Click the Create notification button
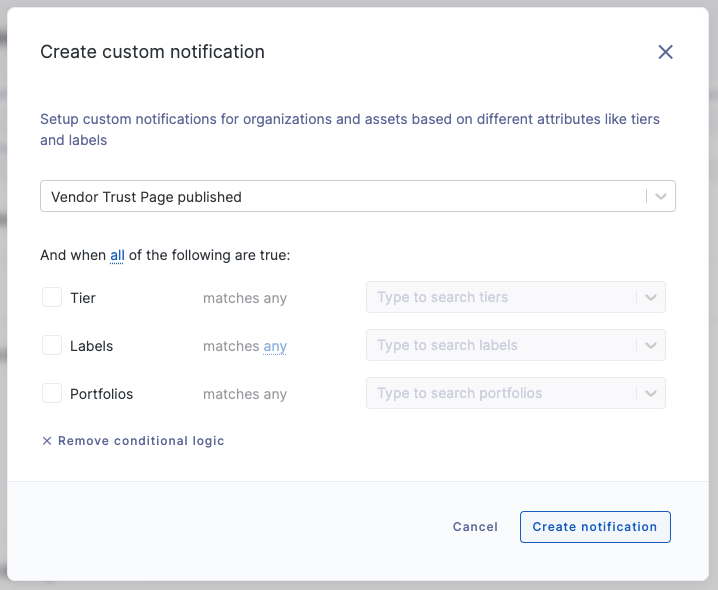 coord(595,527)
